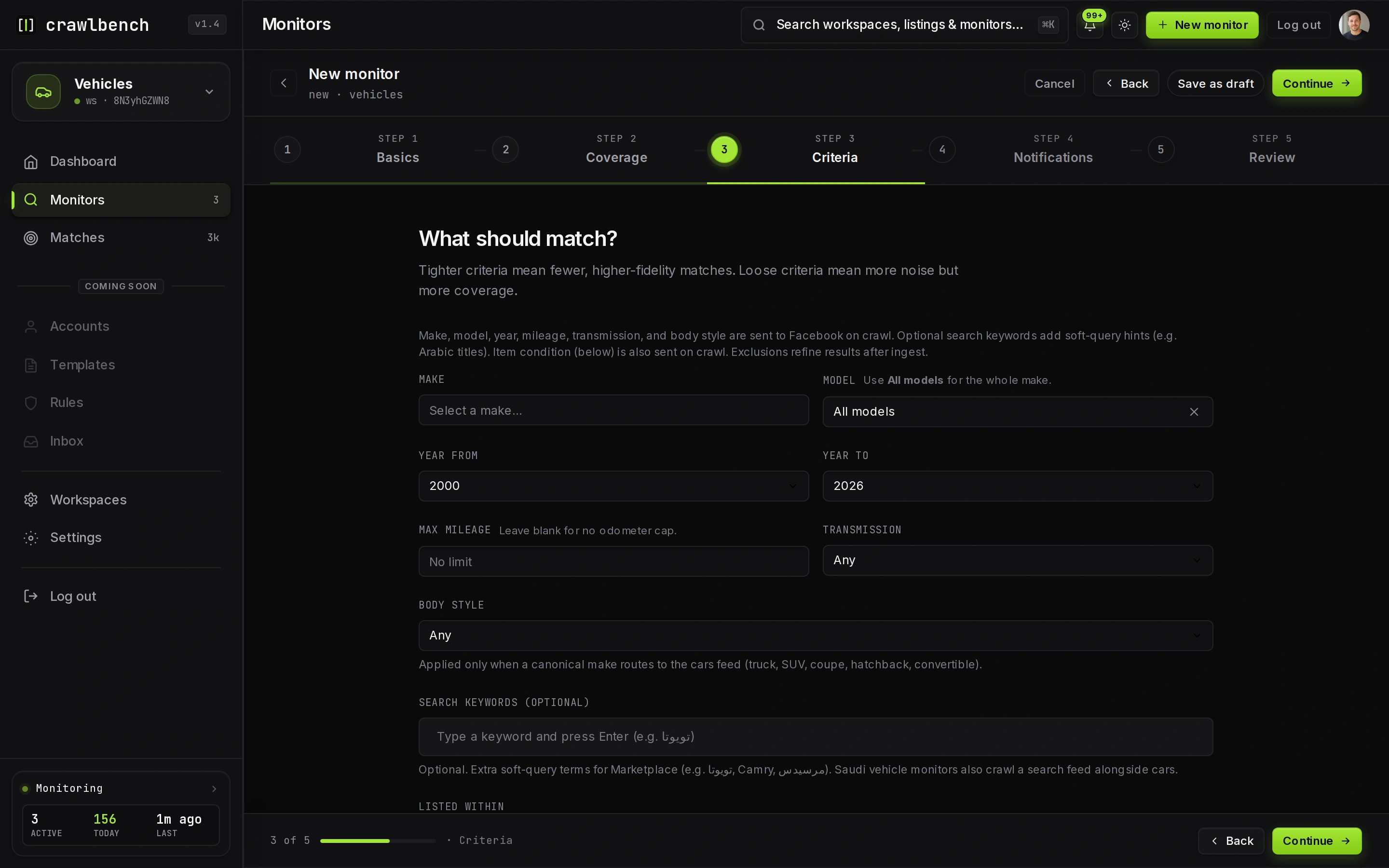1389x868 pixels.
Task: Click step circle number 4
Action: [x=942, y=149]
